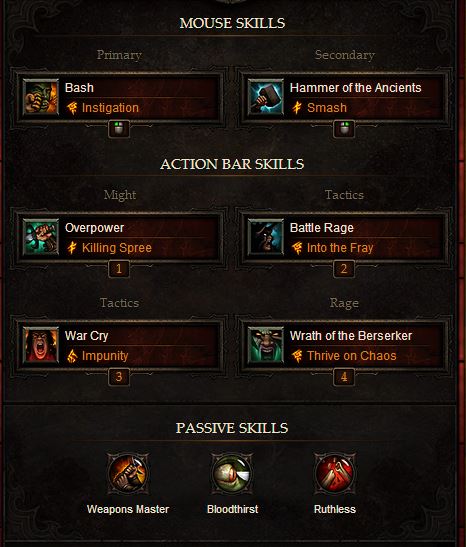This screenshot has width=466, height=547.
Task: Click the Bash skill icon
Action: click(41, 97)
